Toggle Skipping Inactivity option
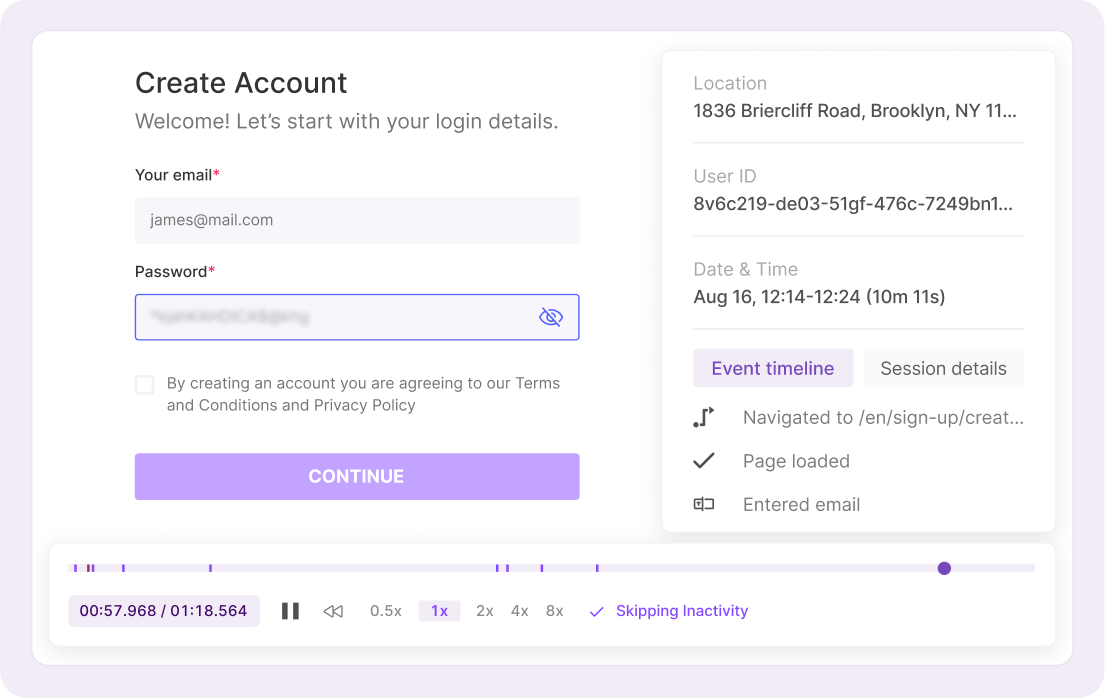This screenshot has width=1105, height=698. click(x=668, y=611)
